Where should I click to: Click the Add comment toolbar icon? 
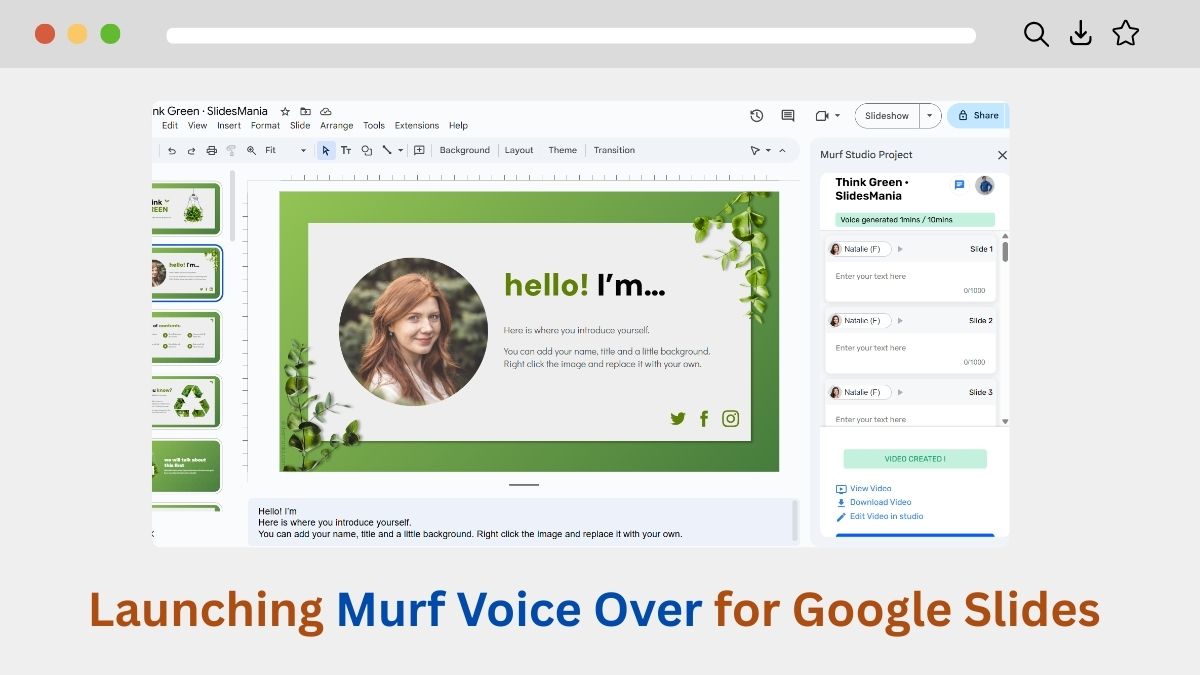[x=419, y=151]
